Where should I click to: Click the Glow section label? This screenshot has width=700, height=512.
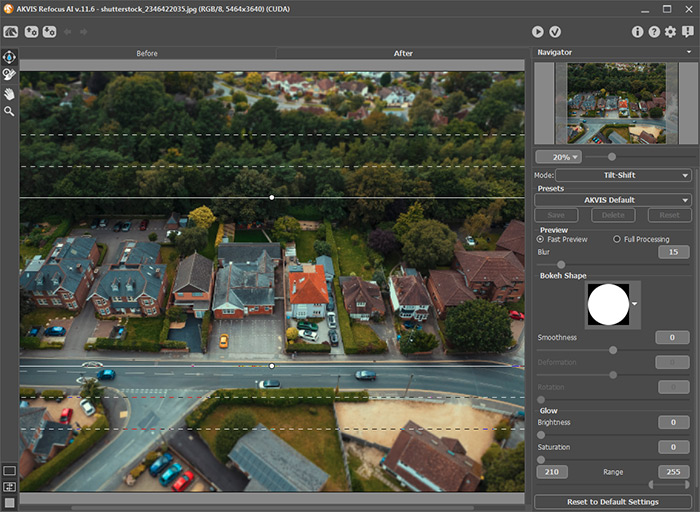548,411
